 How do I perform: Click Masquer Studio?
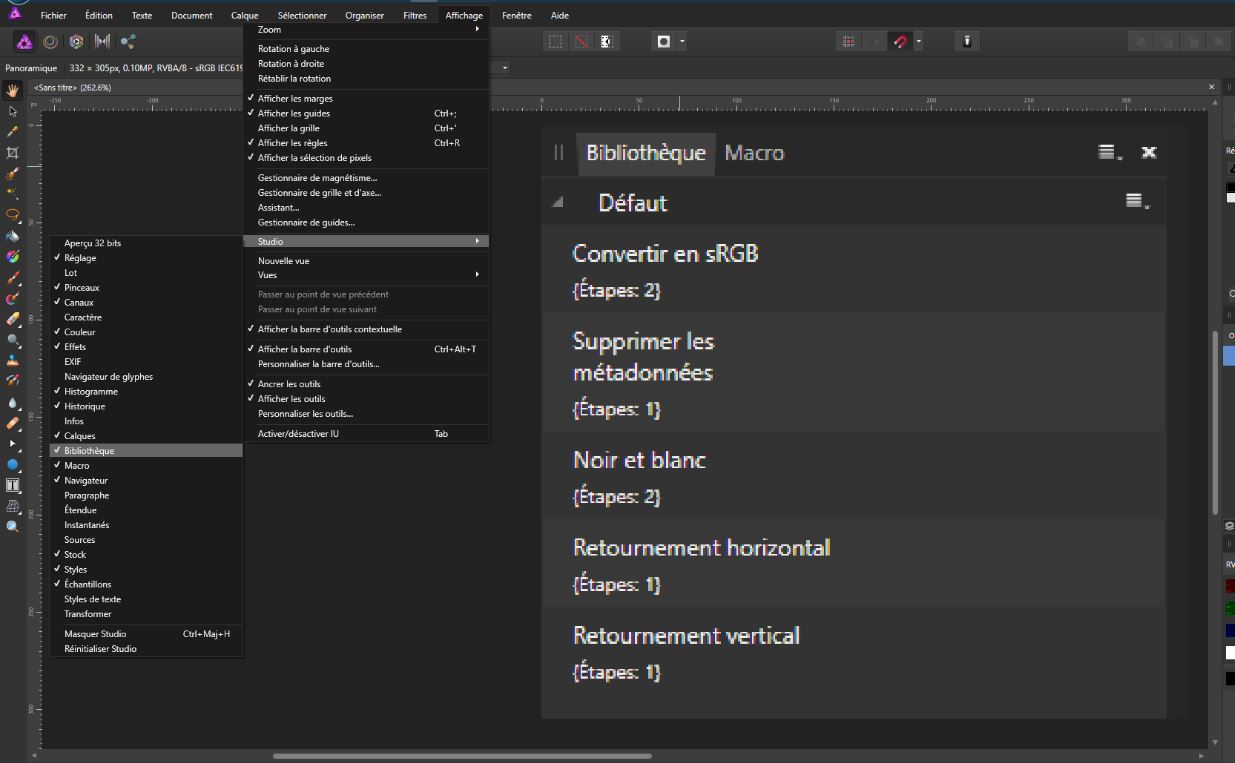[147, 633]
